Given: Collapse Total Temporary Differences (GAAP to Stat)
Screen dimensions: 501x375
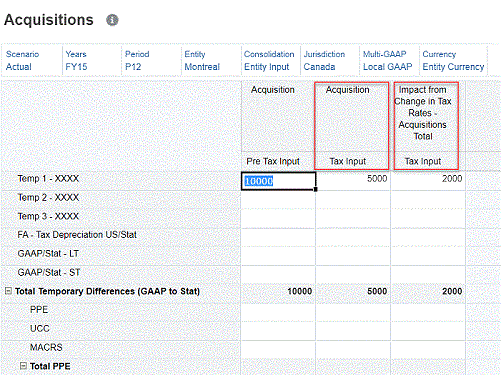Looking at the screenshot, I should pyautogui.click(x=8, y=291).
